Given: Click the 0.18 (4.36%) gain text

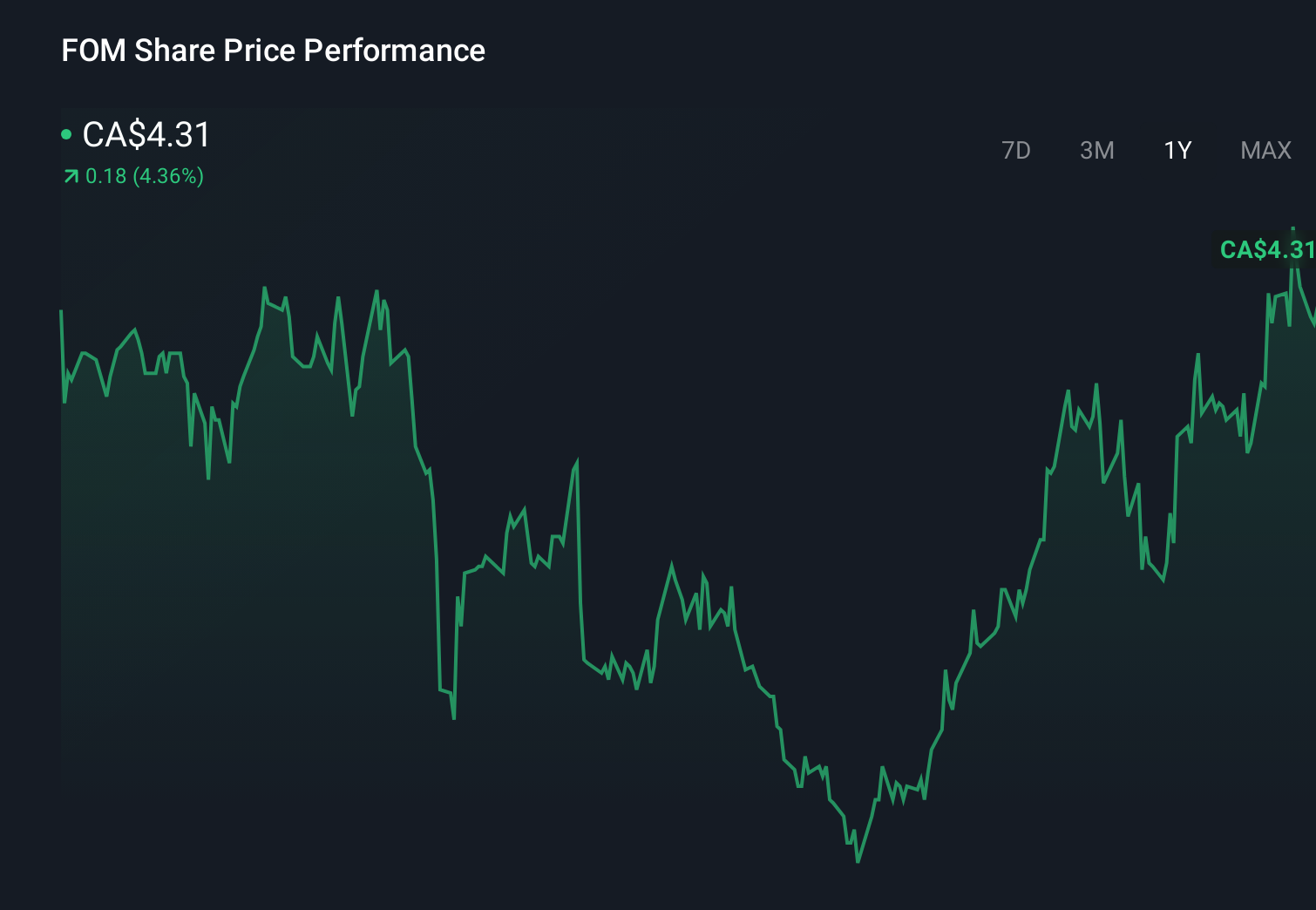Looking at the screenshot, I should click(144, 176).
